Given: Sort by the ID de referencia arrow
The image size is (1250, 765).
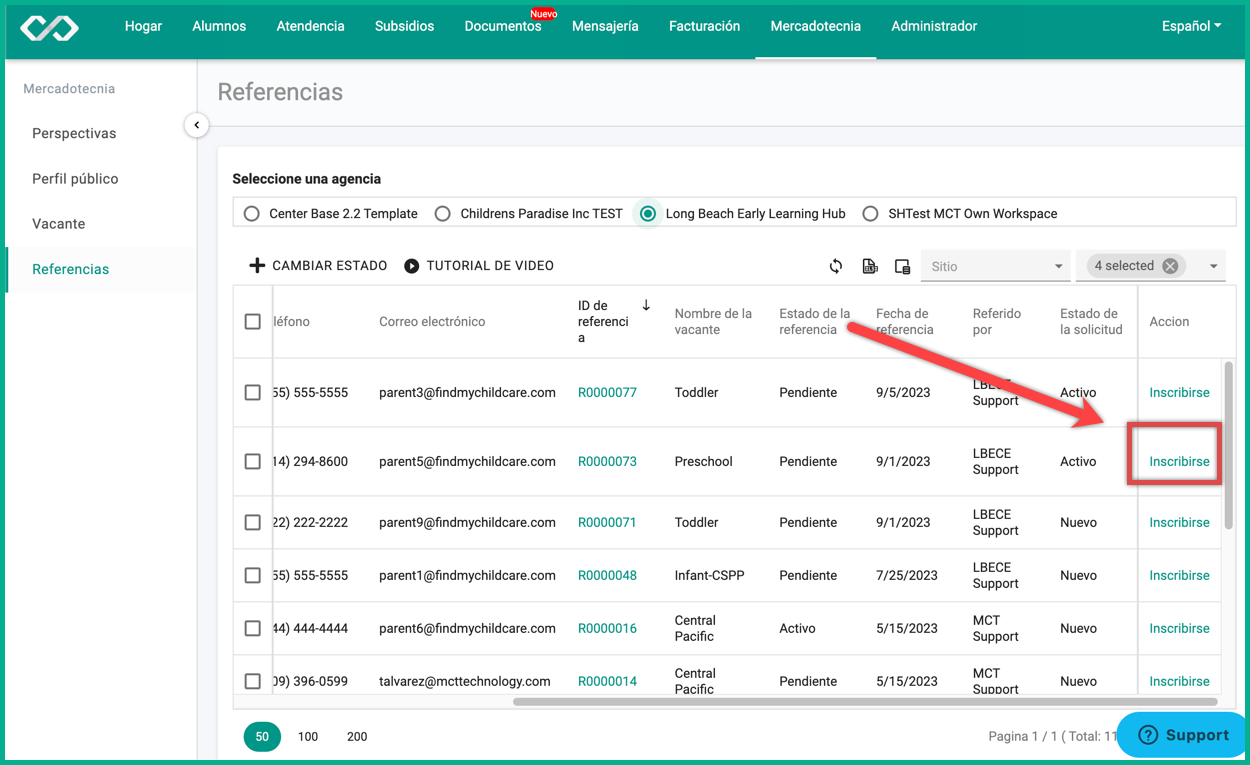Looking at the screenshot, I should tap(646, 306).
